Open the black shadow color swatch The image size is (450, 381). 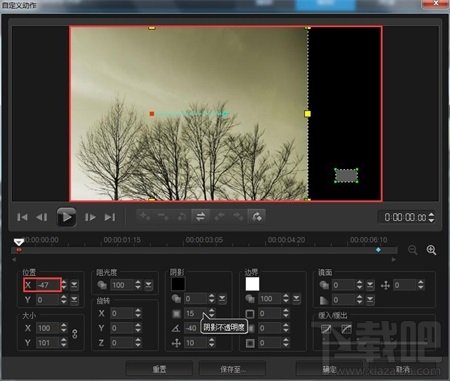point(178,284)
